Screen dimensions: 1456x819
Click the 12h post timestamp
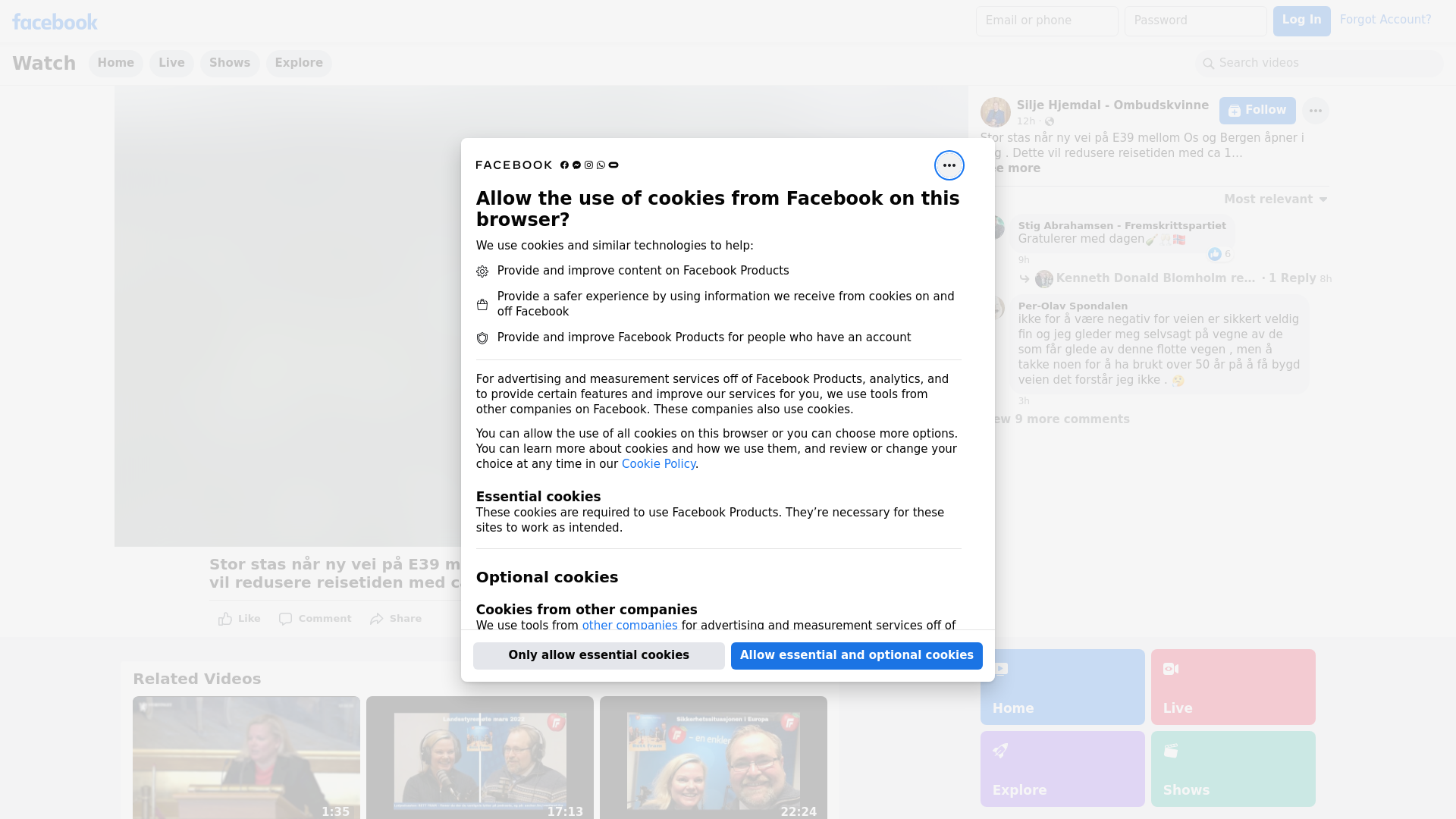click(x=1025, y=121)
